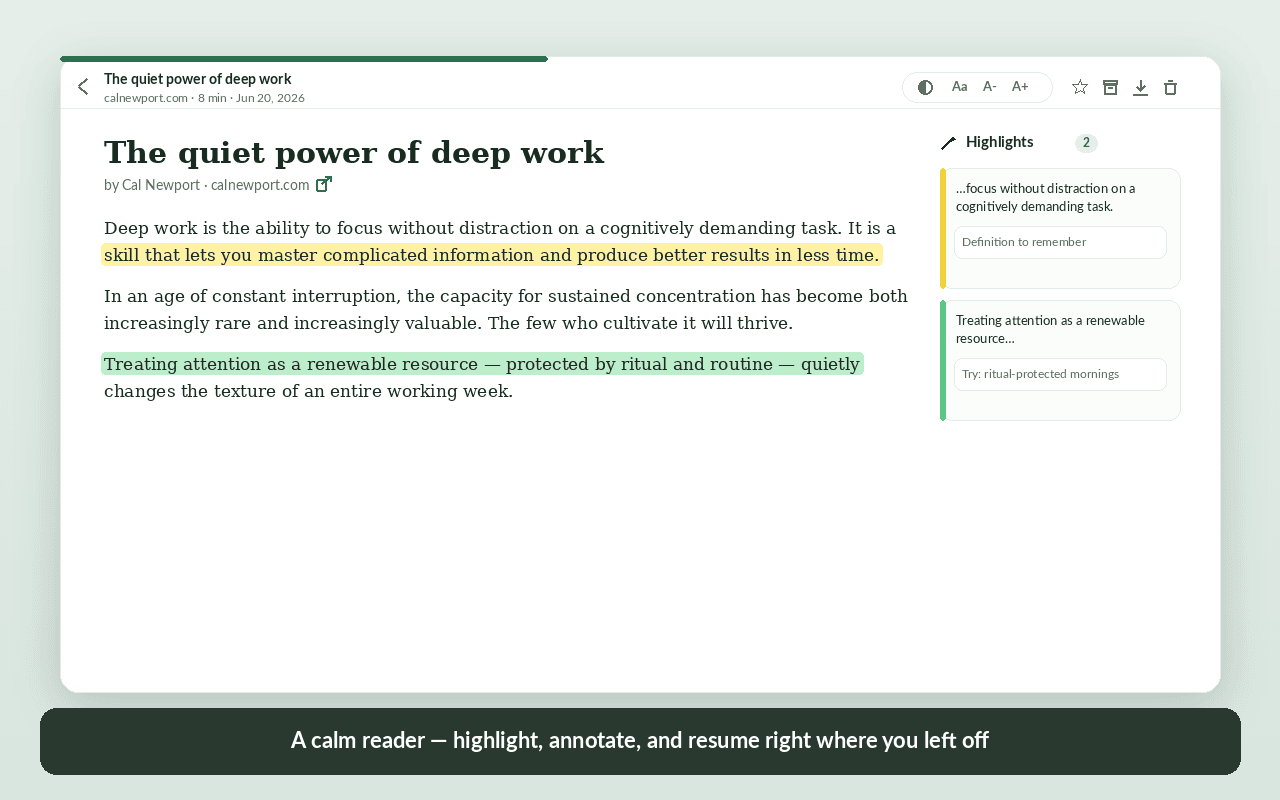Click paragraph starting 'In an age of constant'
1280x800 pixels.
pyautogui.click(x=506, y=310)
